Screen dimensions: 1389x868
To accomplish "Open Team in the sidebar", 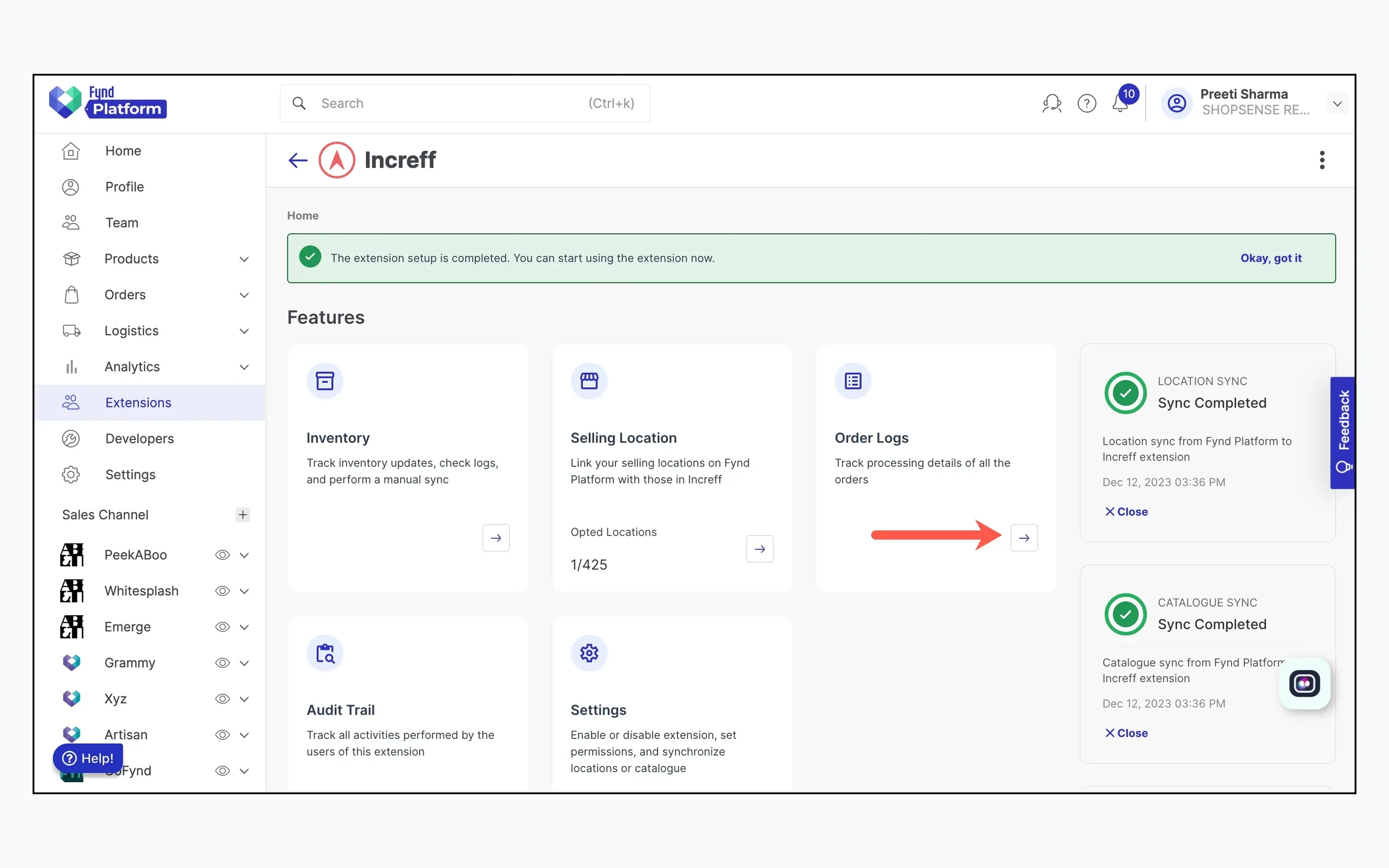I will [150, 223].
